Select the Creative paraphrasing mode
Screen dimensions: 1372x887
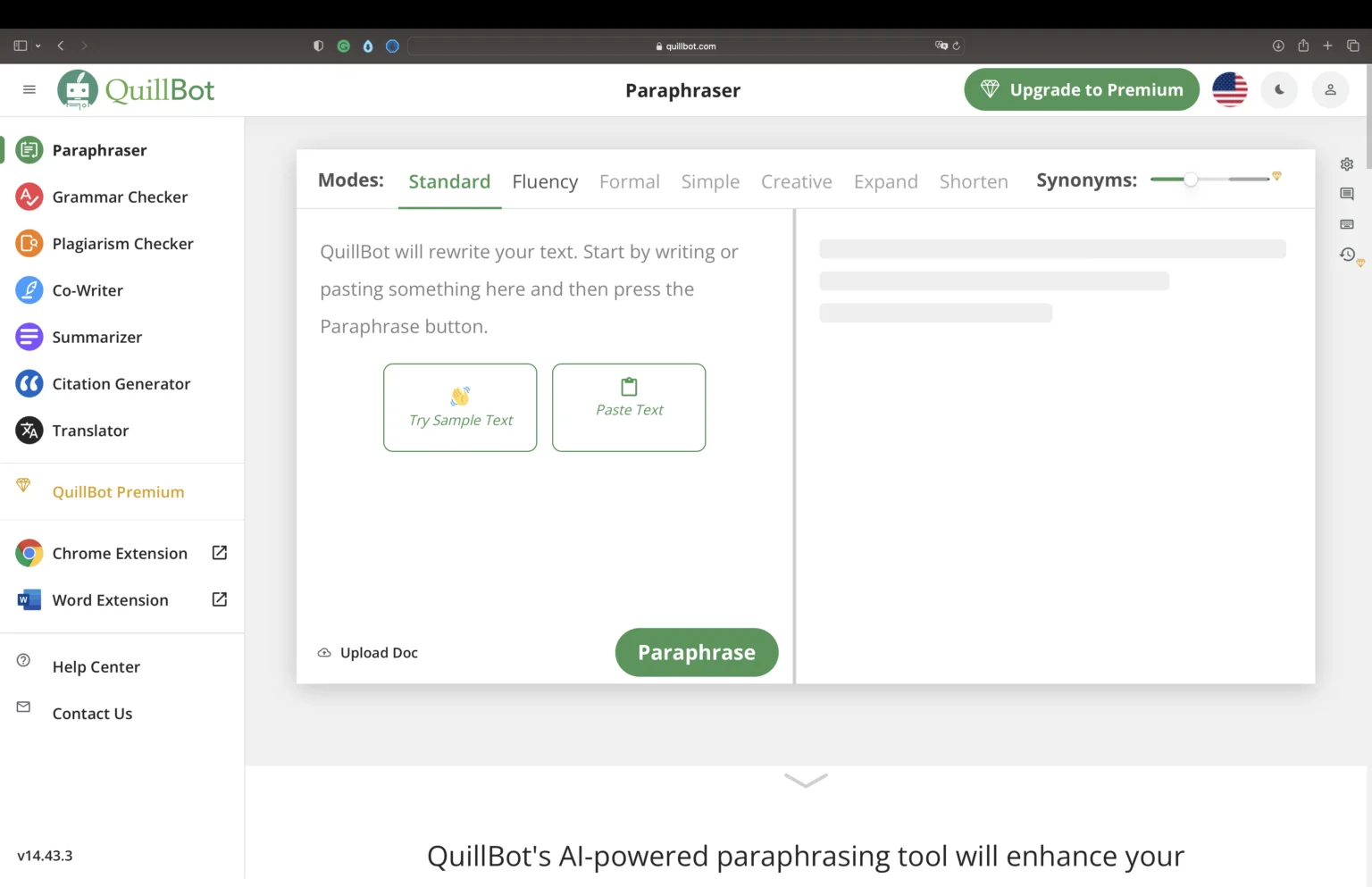[796, 181]
